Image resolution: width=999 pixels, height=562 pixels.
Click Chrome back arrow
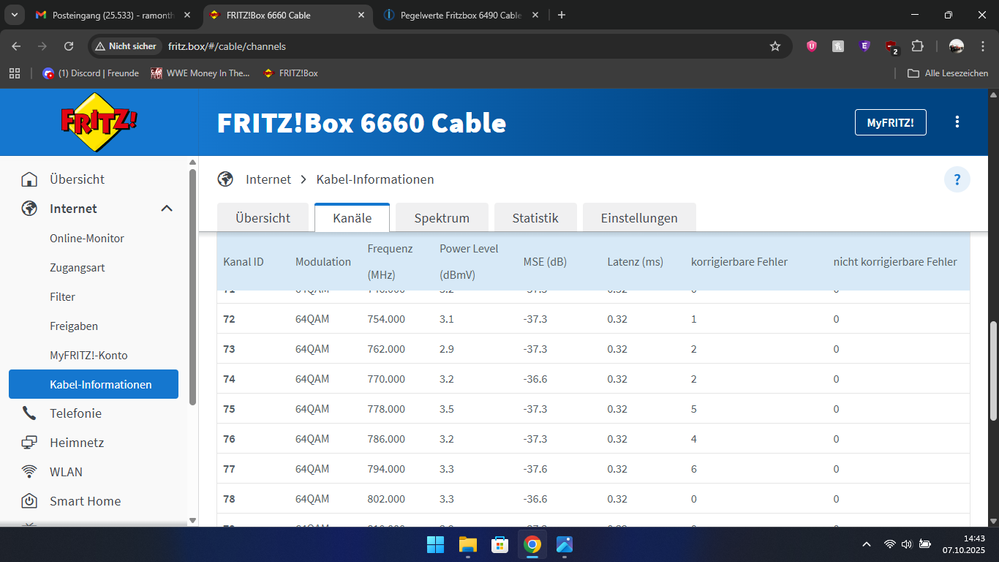16,46
